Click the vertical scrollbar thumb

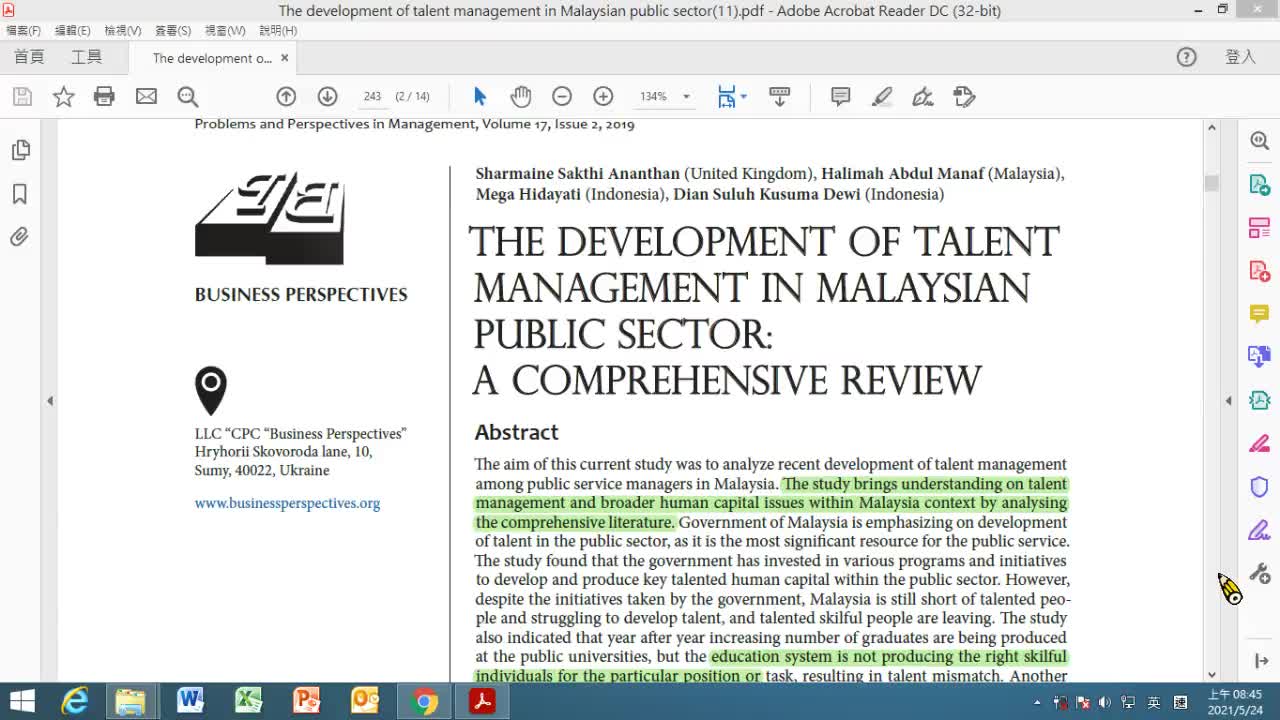1212,183
